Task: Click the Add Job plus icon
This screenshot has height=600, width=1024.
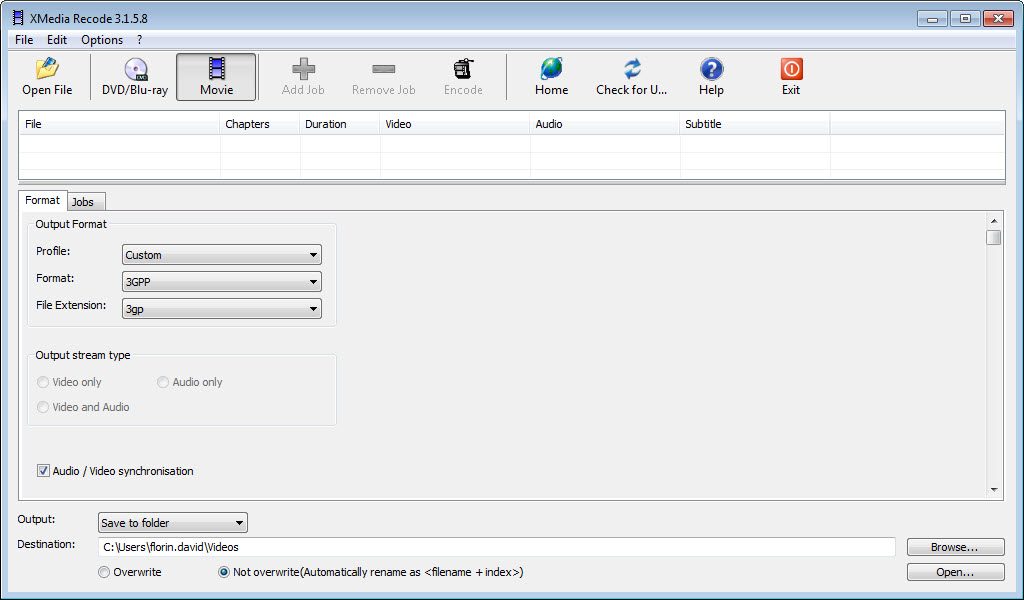Action: click(303, 69)
